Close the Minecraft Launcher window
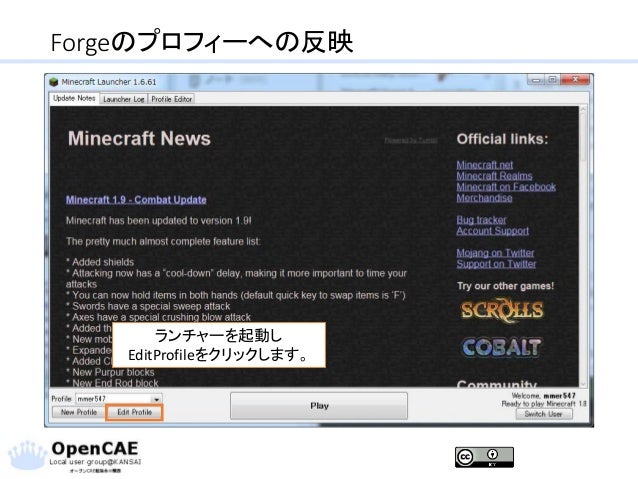The image size is (638, 479). (575, 80)
